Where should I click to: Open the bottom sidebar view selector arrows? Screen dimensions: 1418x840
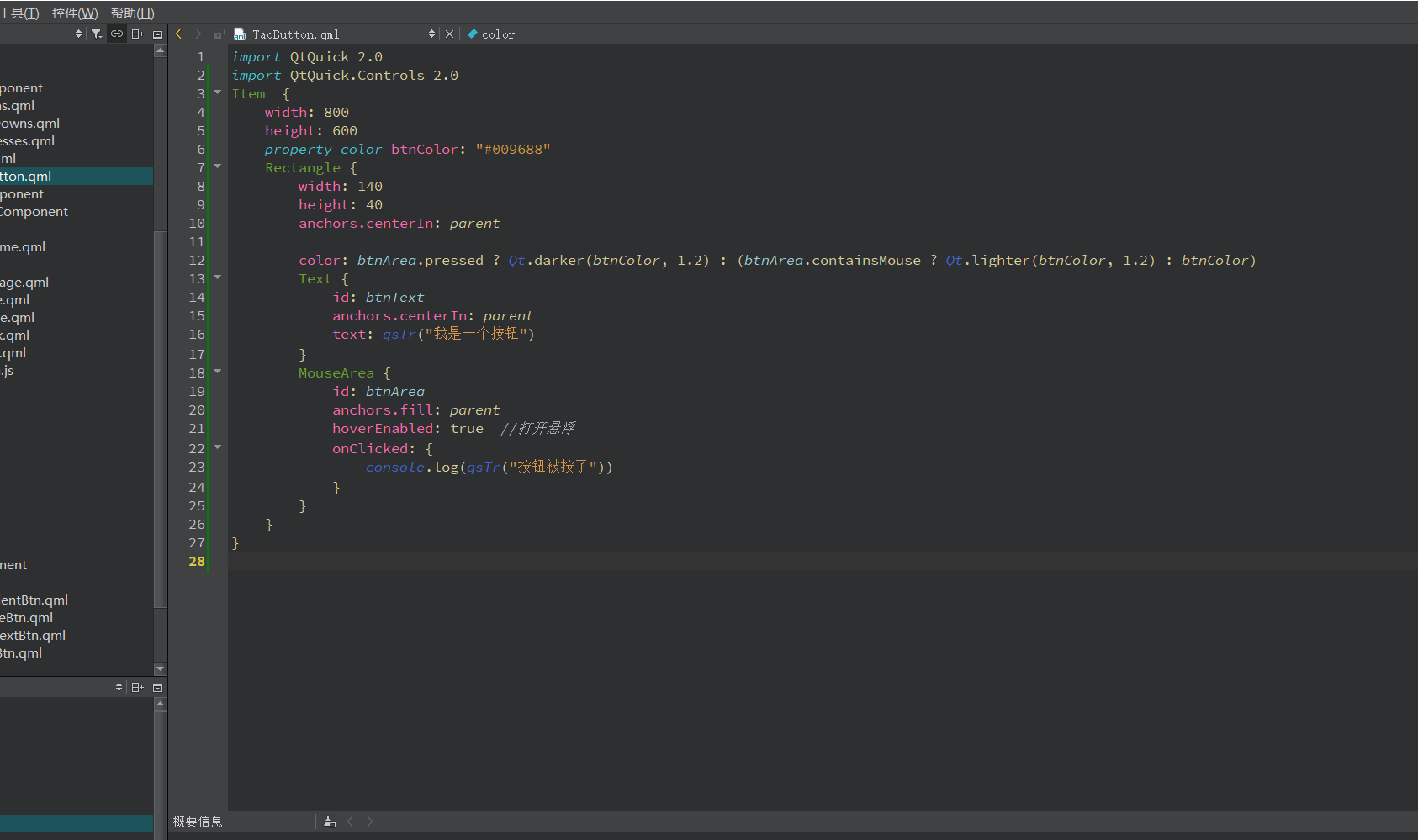click(x=119, y=687)
